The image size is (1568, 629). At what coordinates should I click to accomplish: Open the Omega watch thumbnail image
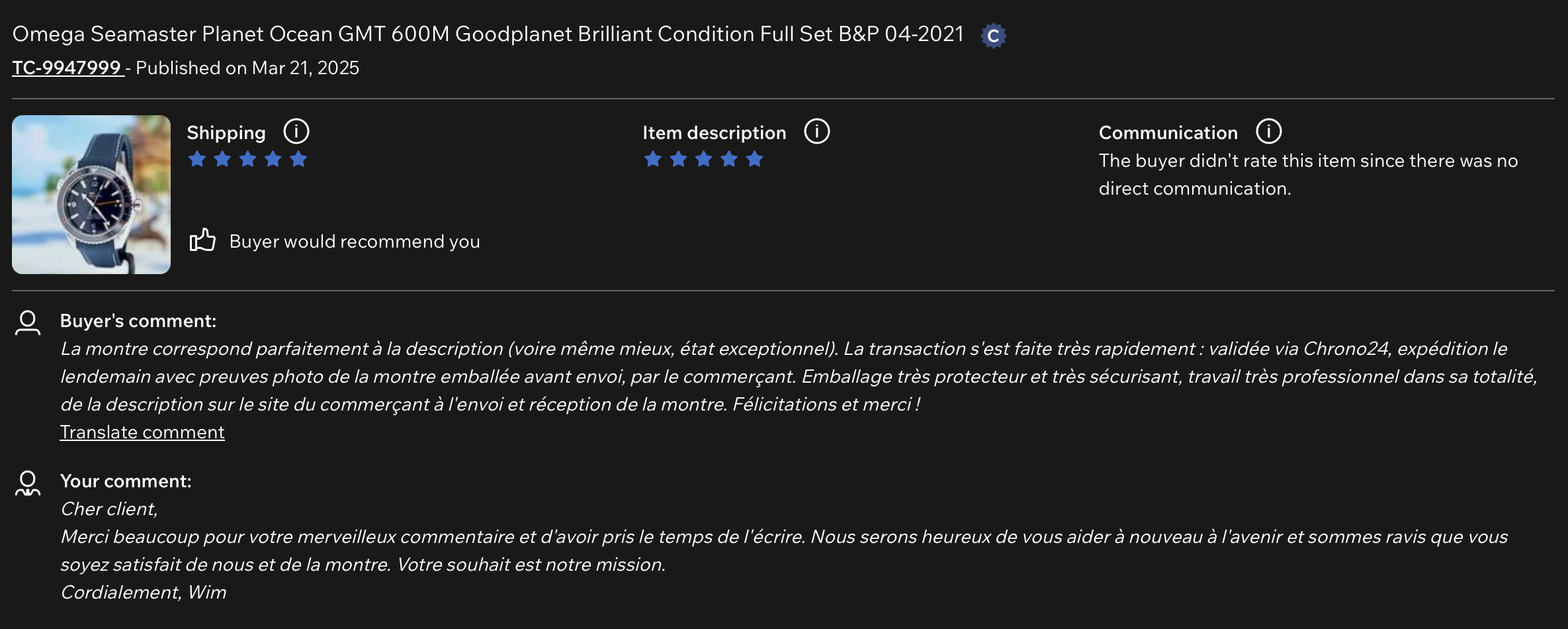click(x=91, y=195)
